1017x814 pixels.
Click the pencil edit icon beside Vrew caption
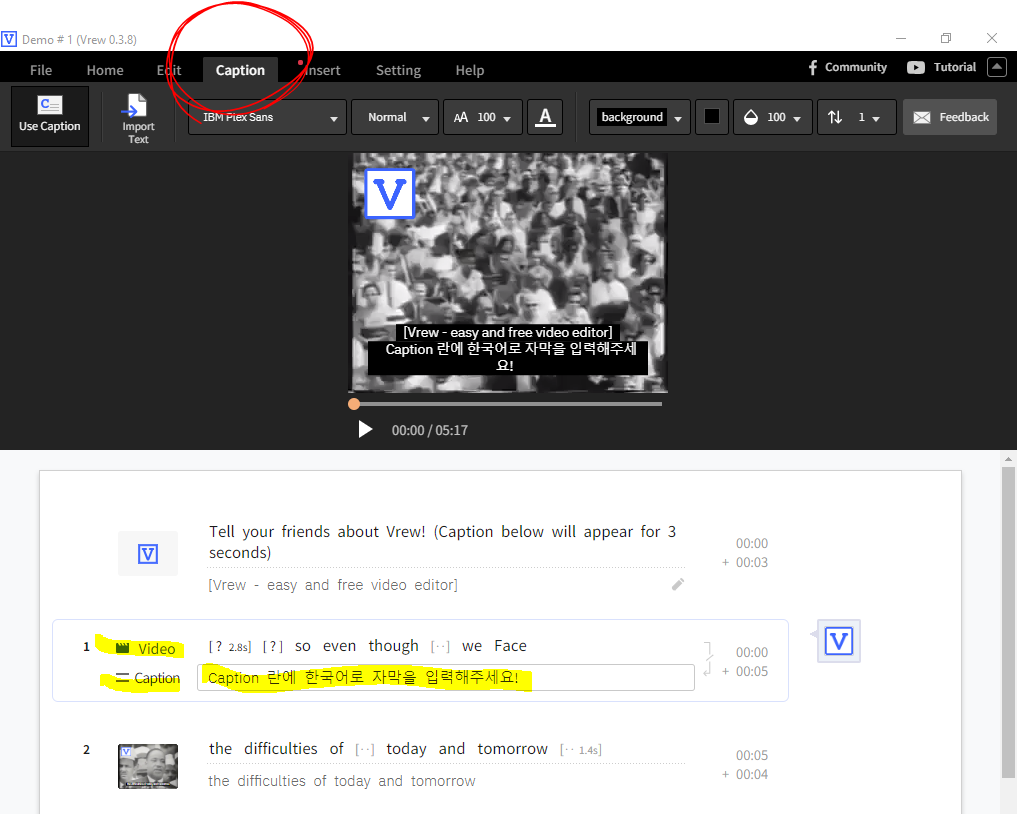(678, 584)
